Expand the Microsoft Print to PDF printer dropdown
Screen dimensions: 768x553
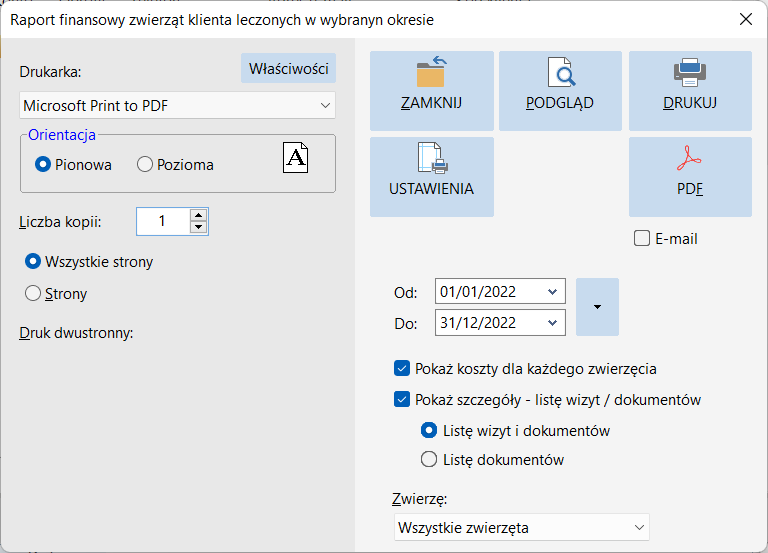coord(177,105)
